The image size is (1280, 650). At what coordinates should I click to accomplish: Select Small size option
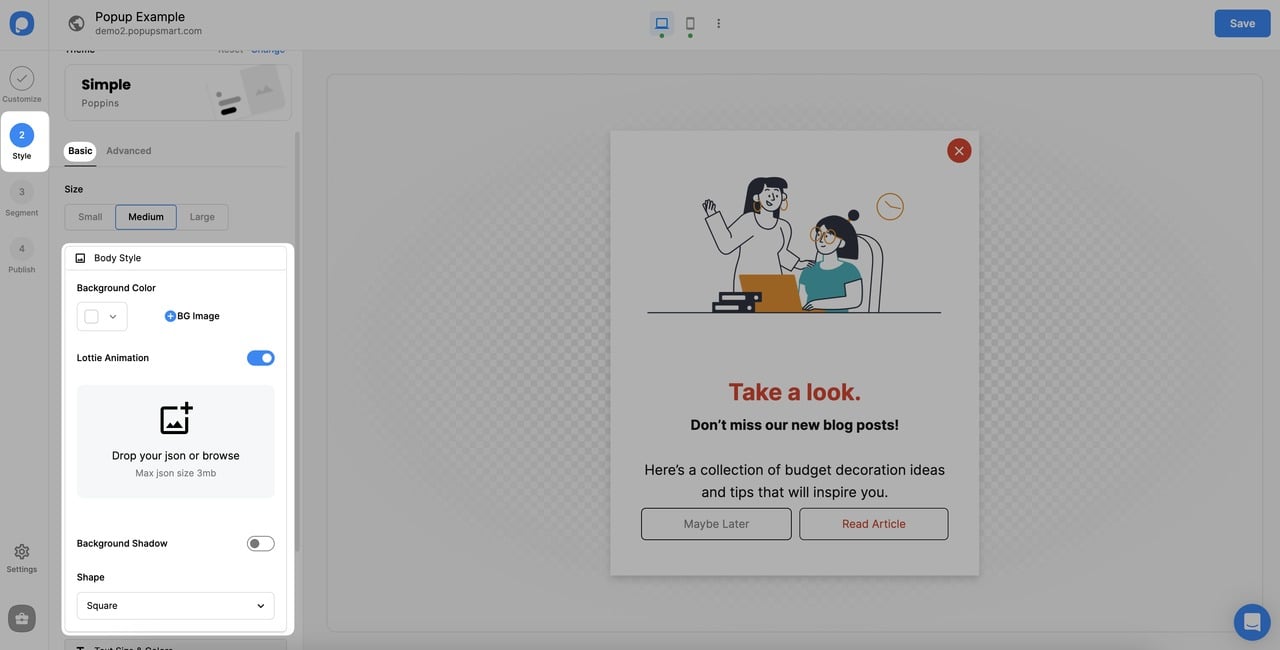pos(90,217)
